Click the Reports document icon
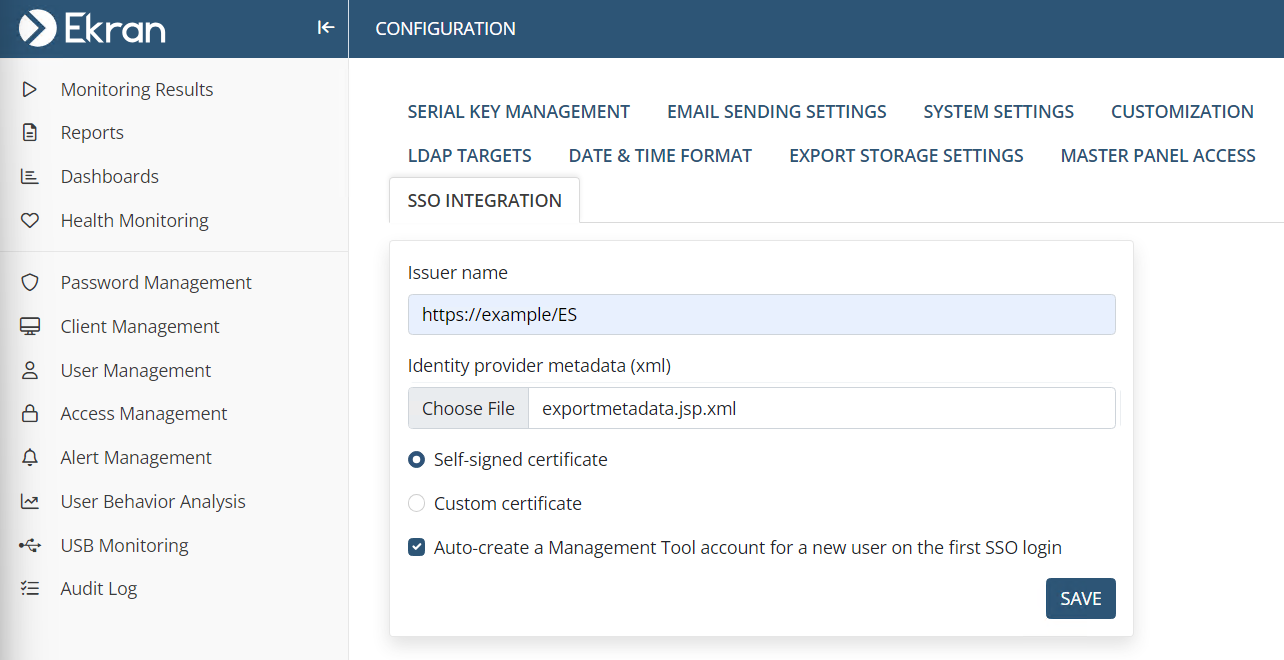 [29, 133]
